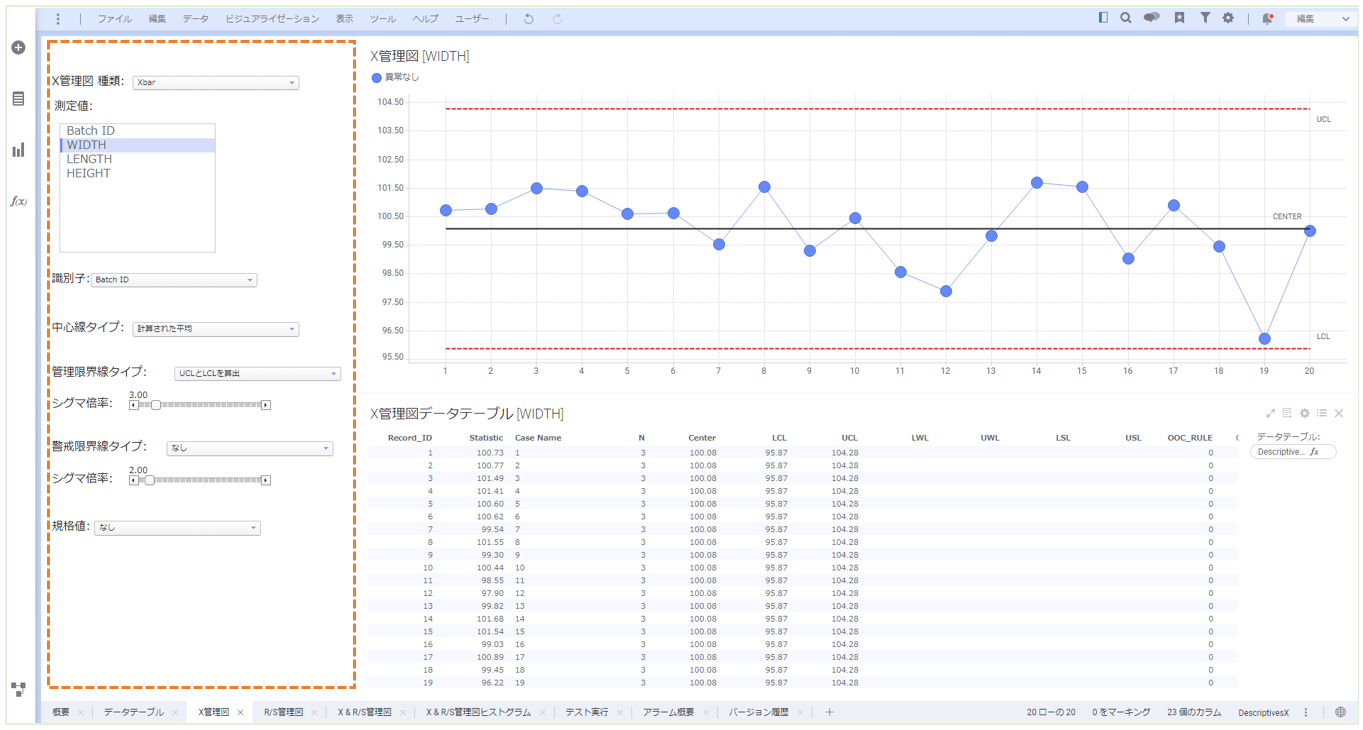The image size is (1363, 730).
Task: Open the notifications bell icon
Action: click(x=1267, y=18)
